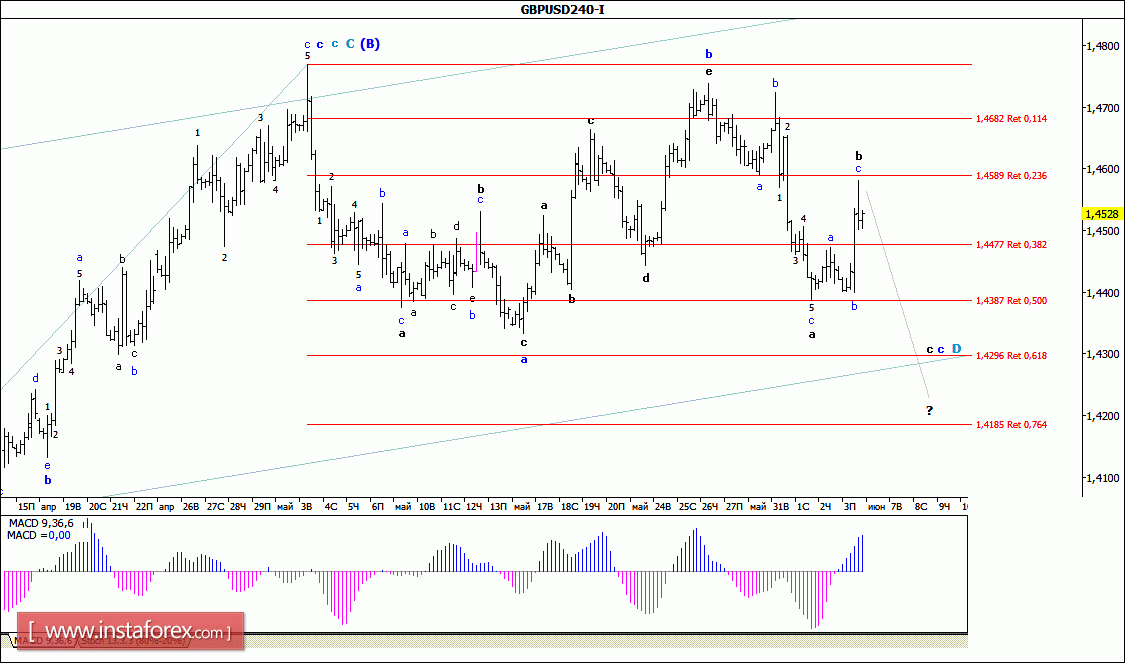Screen dimensions: 1125x663
Task: Click the MACD =0,00 value readout
Action: click(36, 537)
